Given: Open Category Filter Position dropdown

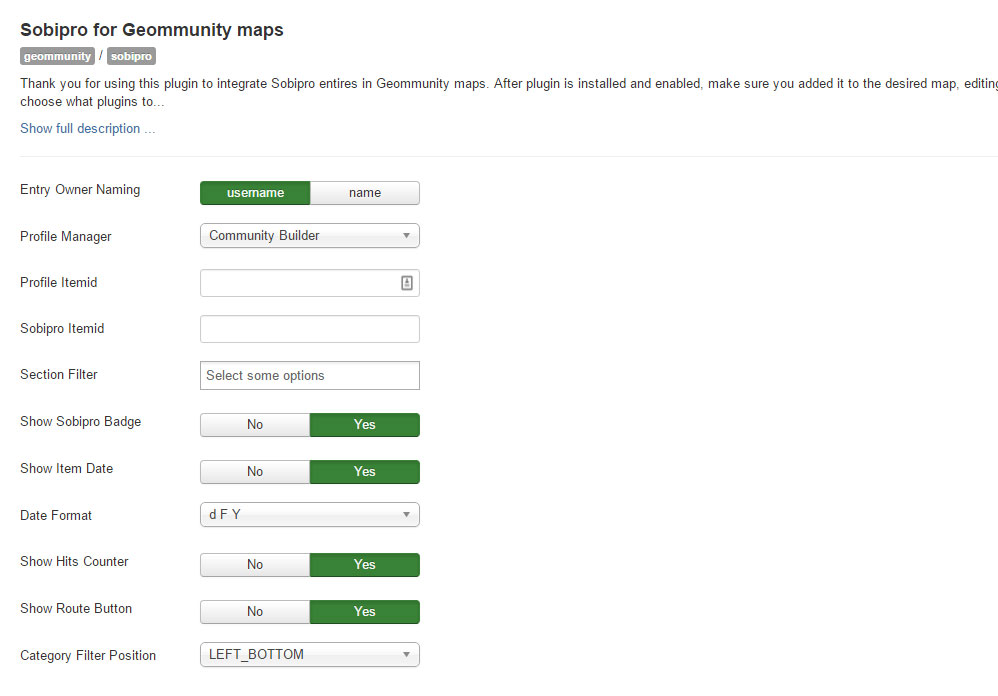Looking at the screenshot, I should point(310,654).
